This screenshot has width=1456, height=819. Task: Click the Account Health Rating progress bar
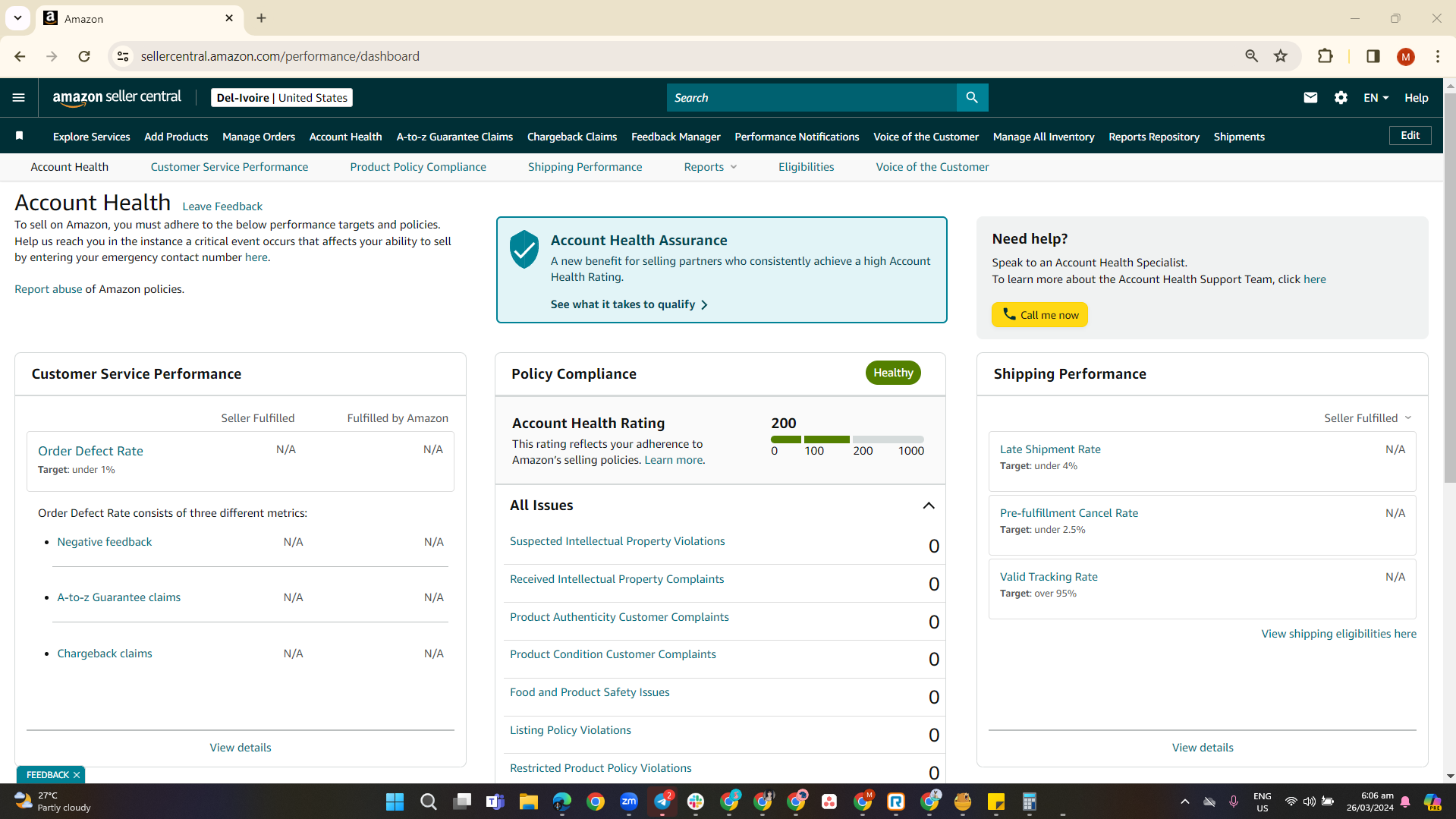tap(847, 439)
